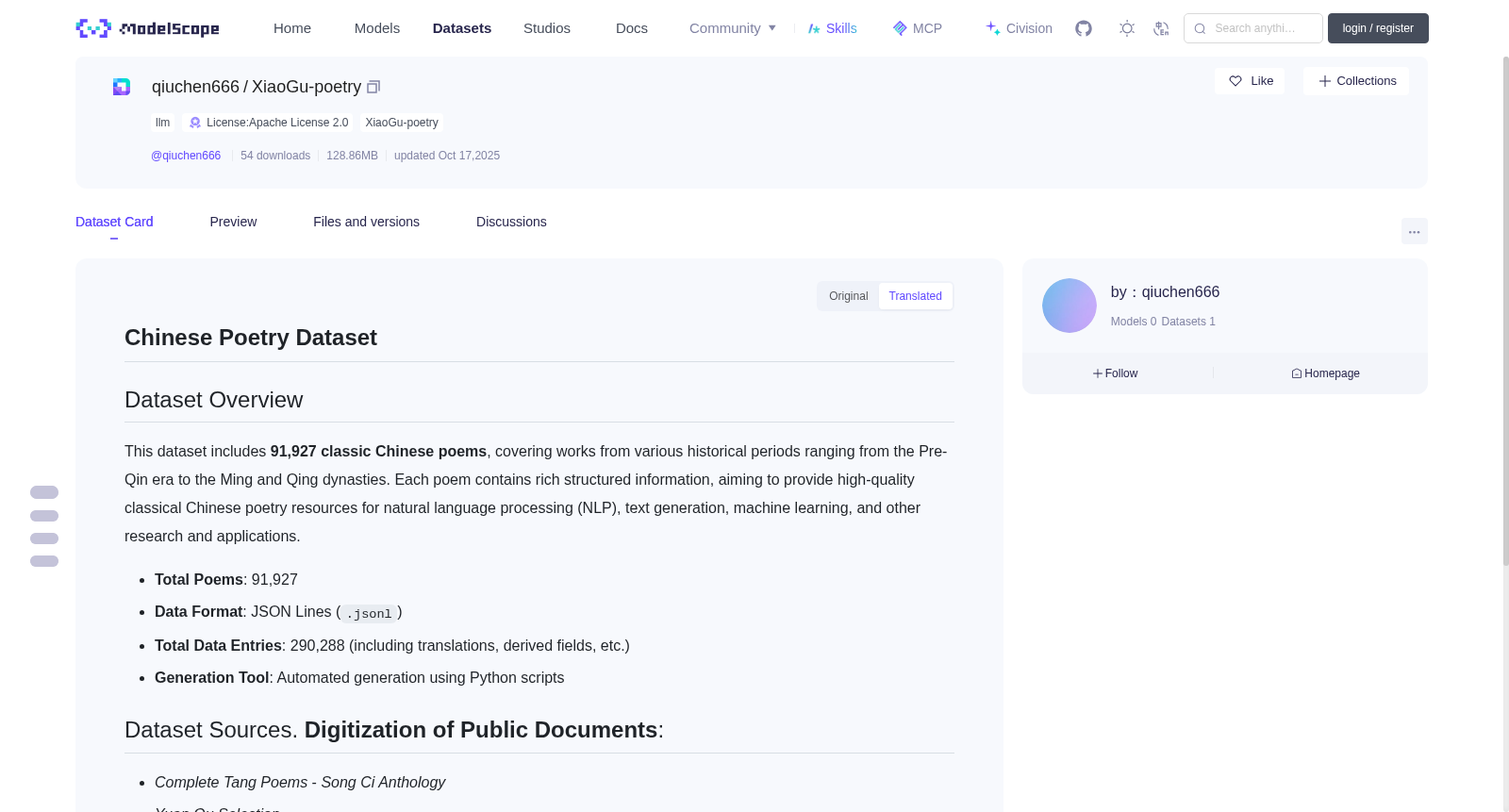Click the page vertical scrollbar

[x=1505, y=311]
